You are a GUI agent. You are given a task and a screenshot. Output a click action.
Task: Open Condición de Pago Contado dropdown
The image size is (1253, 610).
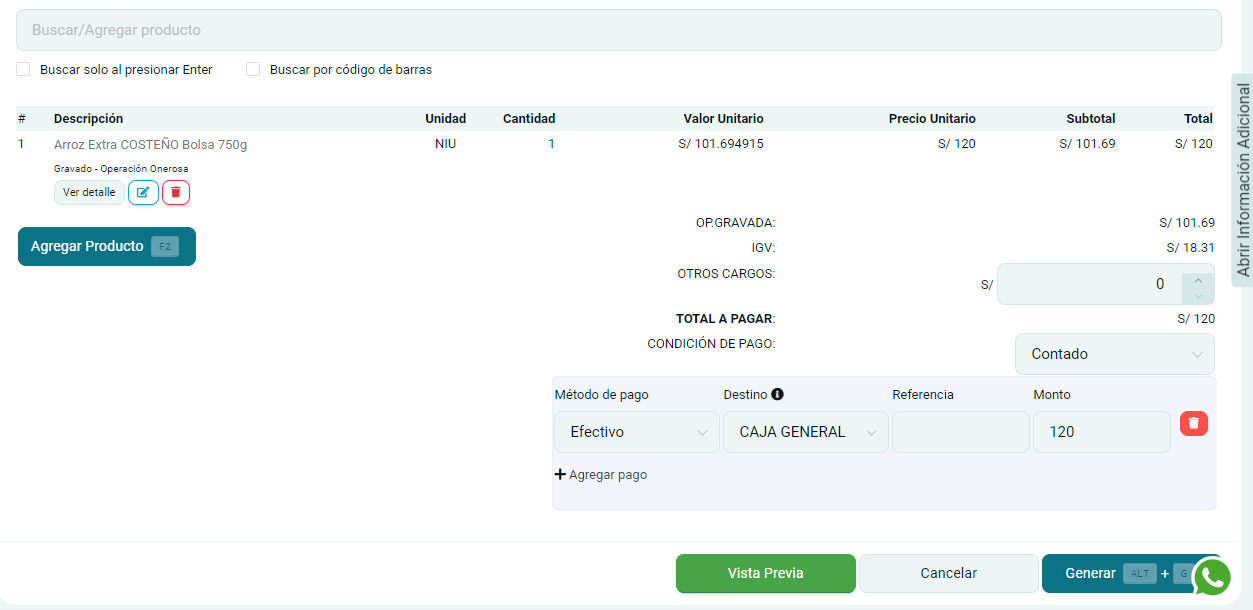(x=1114, y=354)
